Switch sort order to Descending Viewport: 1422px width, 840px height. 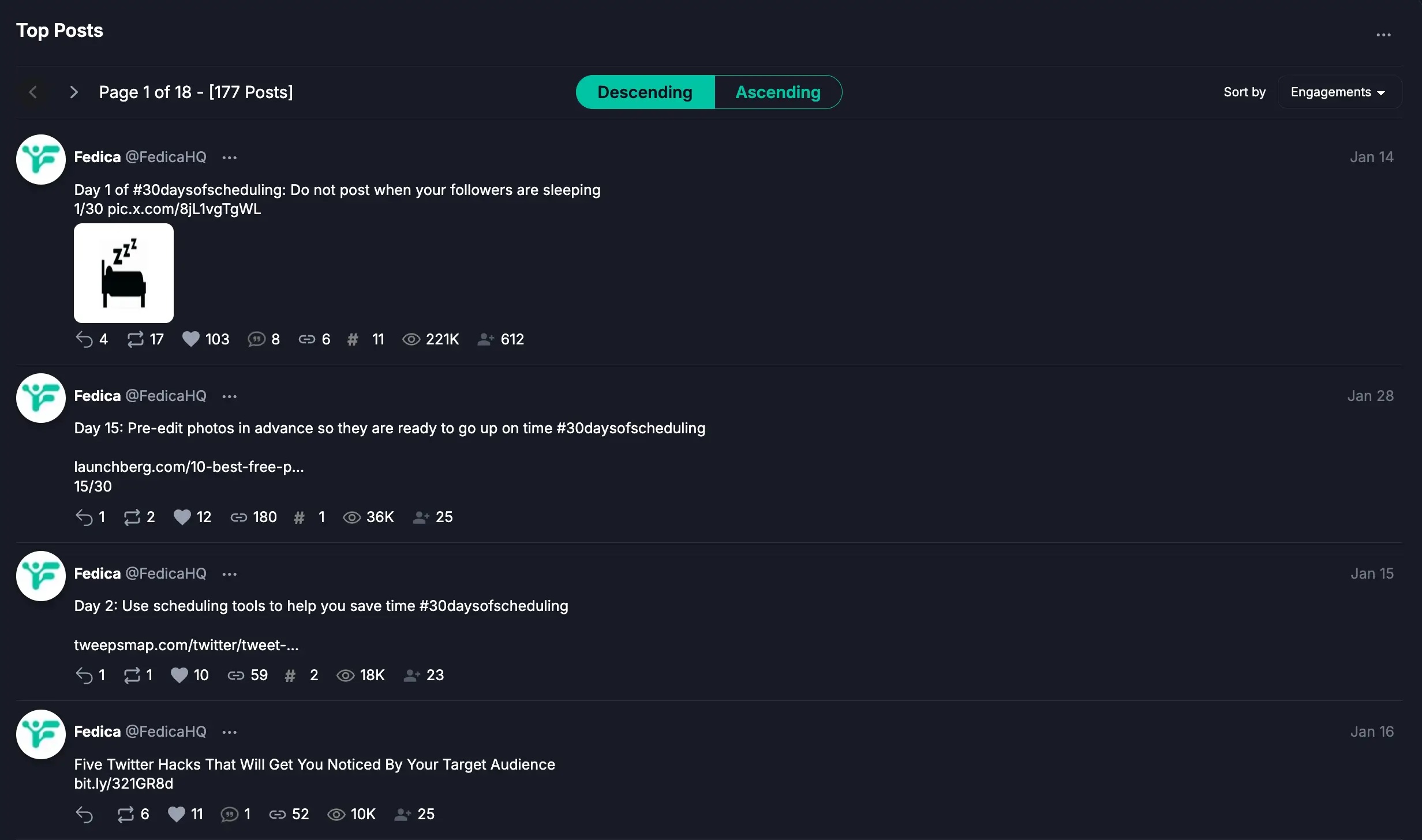pyautogui.click(x=645, y=92)
